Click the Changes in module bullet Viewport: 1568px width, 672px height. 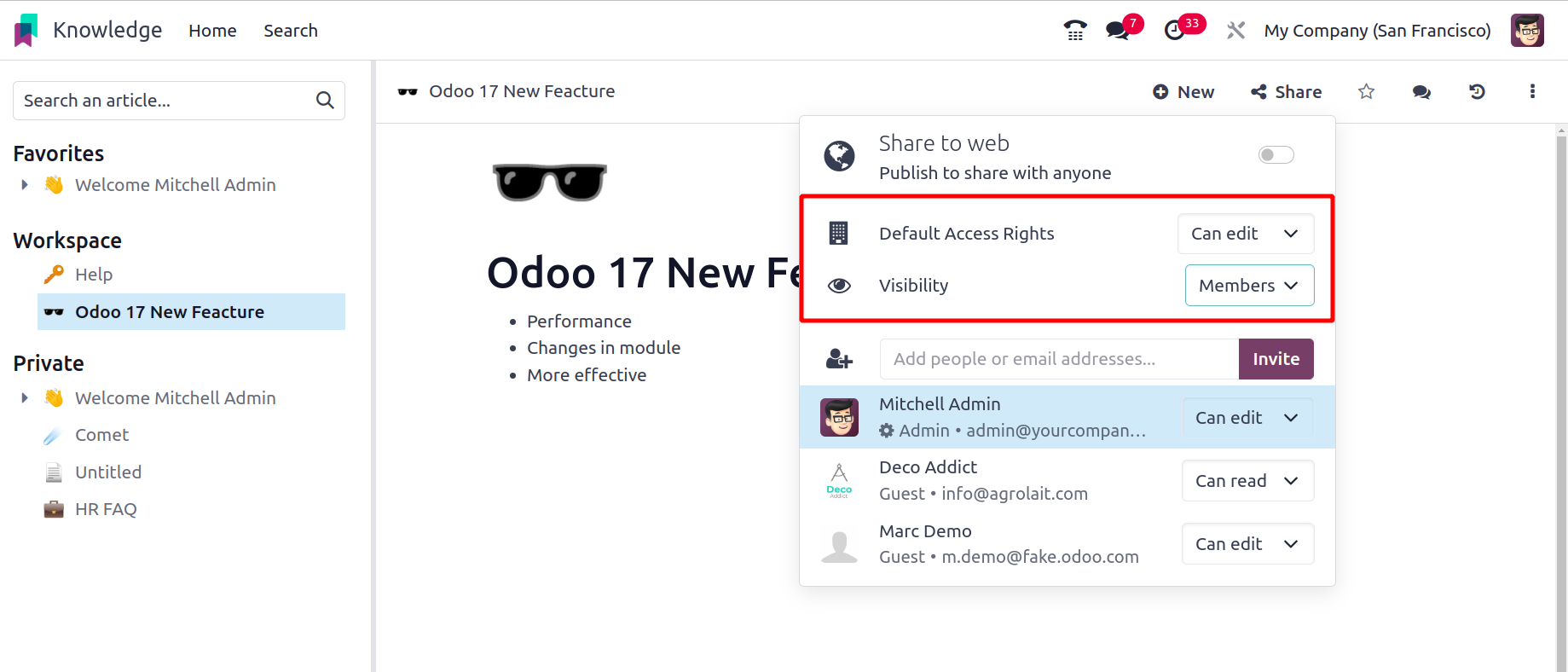pyautogui.click(x=604, y=348)
